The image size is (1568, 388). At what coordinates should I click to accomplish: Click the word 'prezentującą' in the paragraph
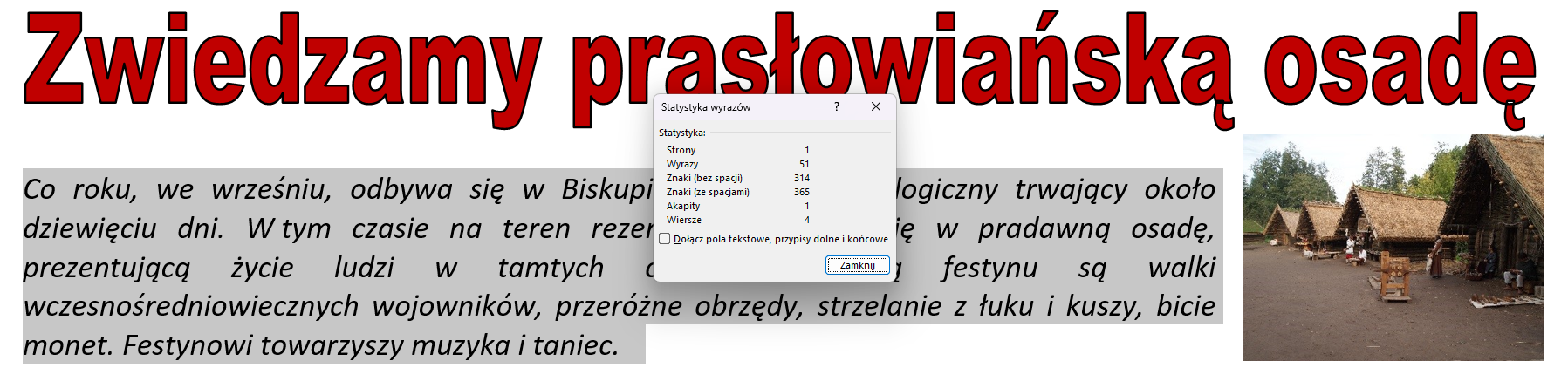(106, 268)
